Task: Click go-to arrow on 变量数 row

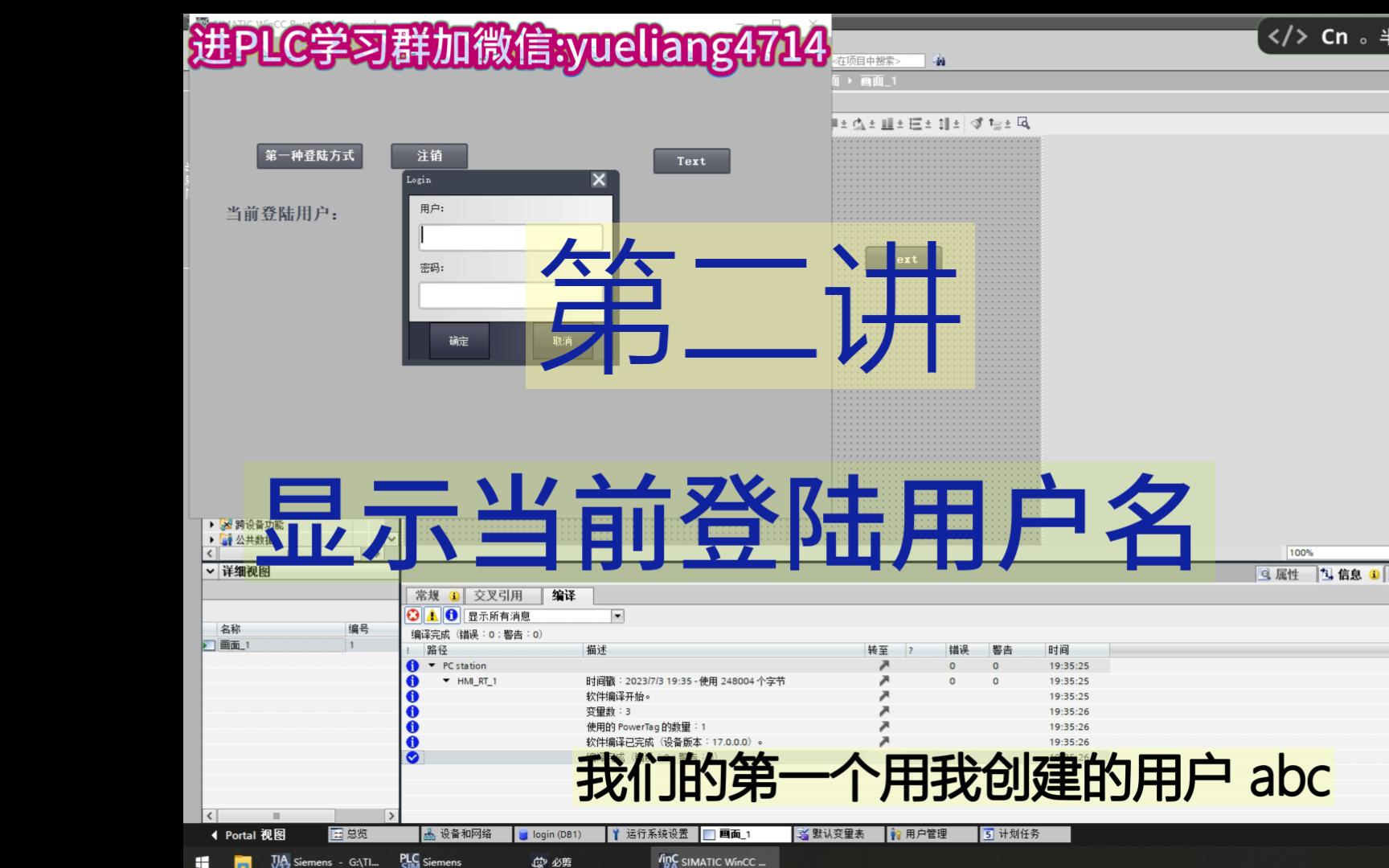Action: point(884,711)
